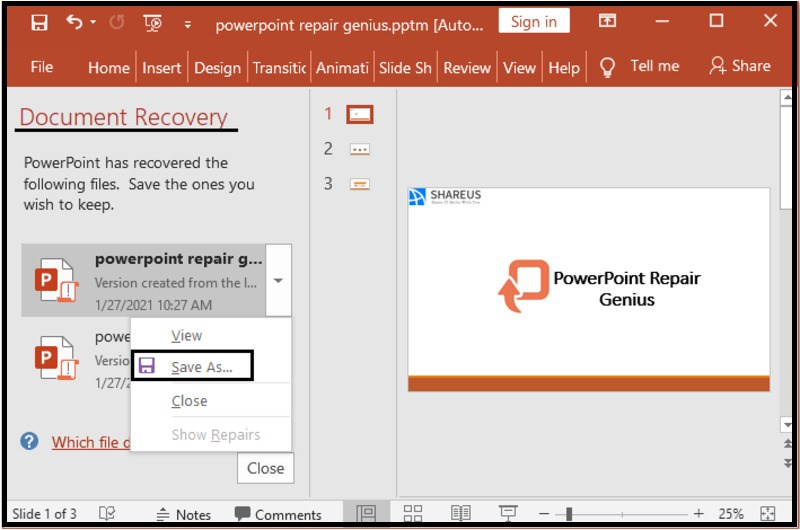
Task: Start Slide Show from status bar icon
Action: point(508,513)
